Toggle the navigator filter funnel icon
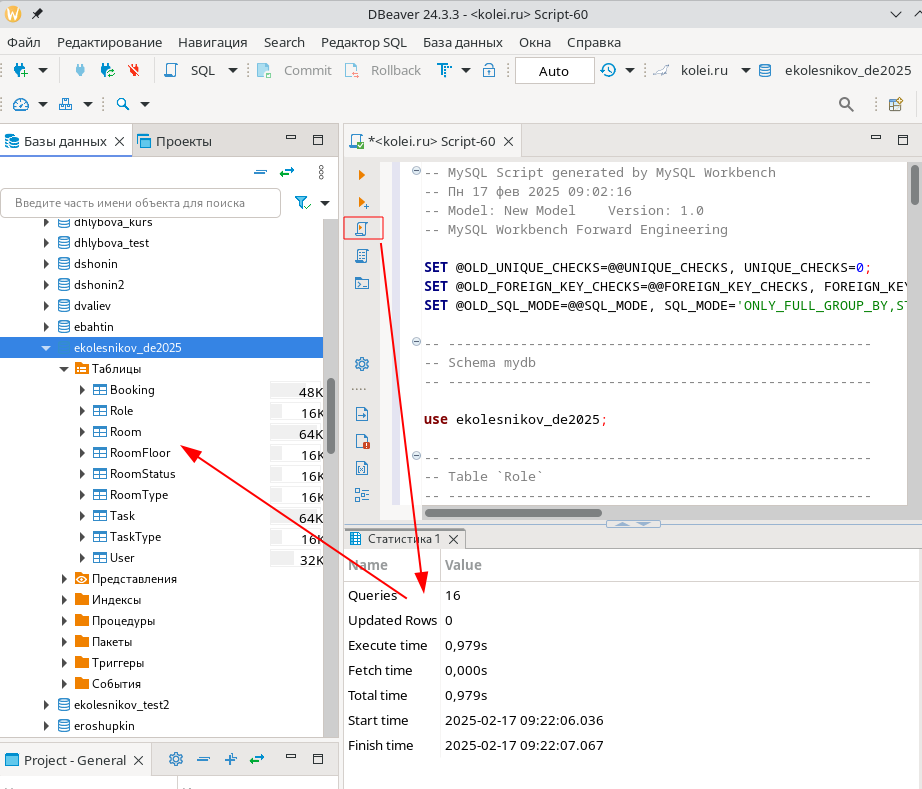This screenshot has height=789, width=922. pyautogui.click(x=302, y=203)
